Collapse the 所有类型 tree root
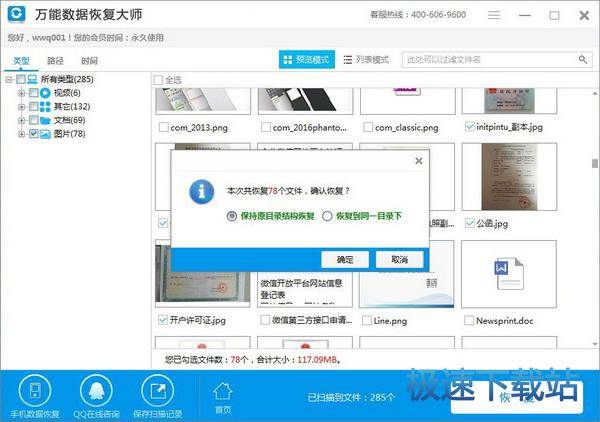Screen dimensions: 600x422 point(9,80)
